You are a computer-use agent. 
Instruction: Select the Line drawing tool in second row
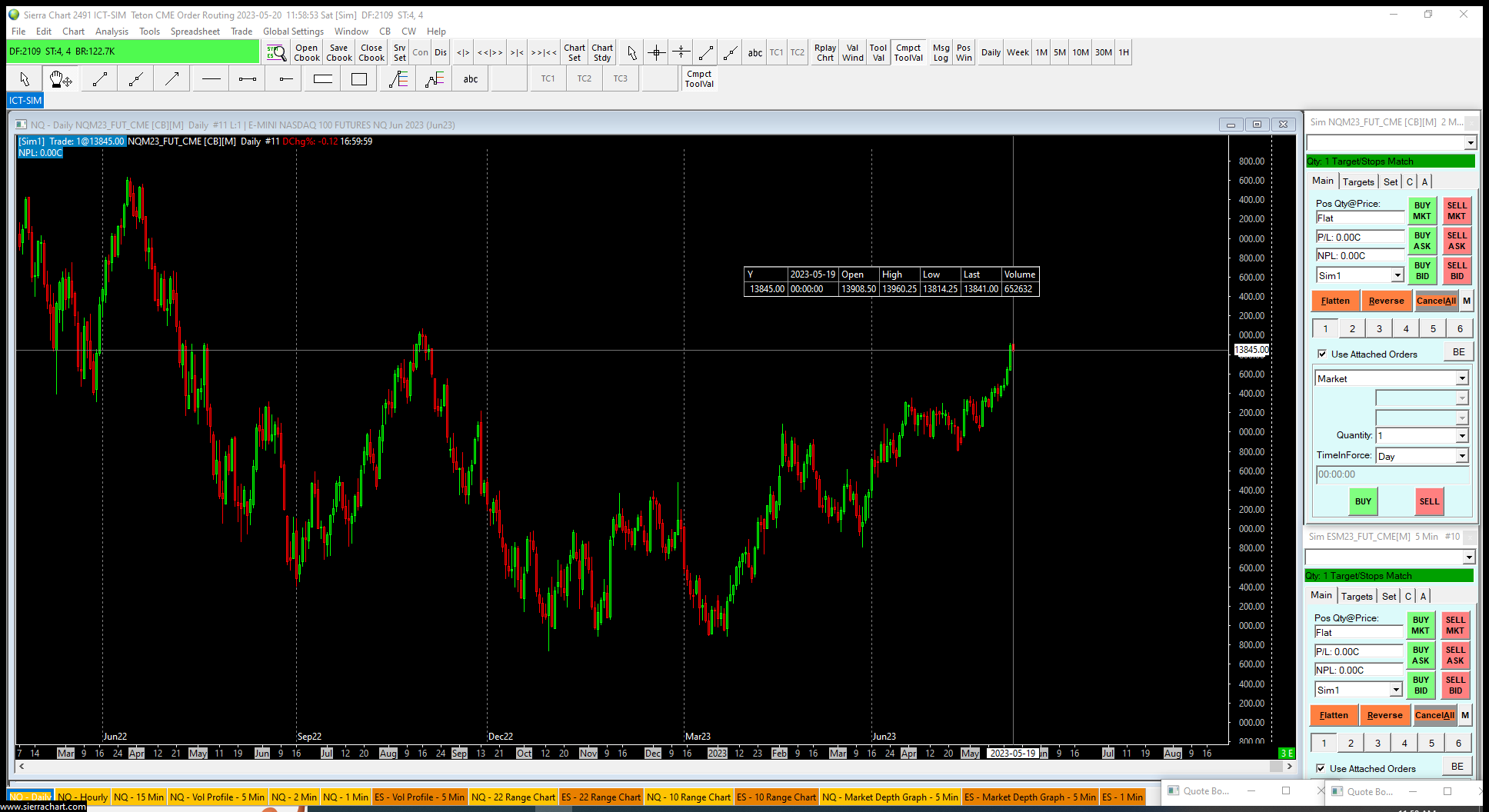point(99,78)
